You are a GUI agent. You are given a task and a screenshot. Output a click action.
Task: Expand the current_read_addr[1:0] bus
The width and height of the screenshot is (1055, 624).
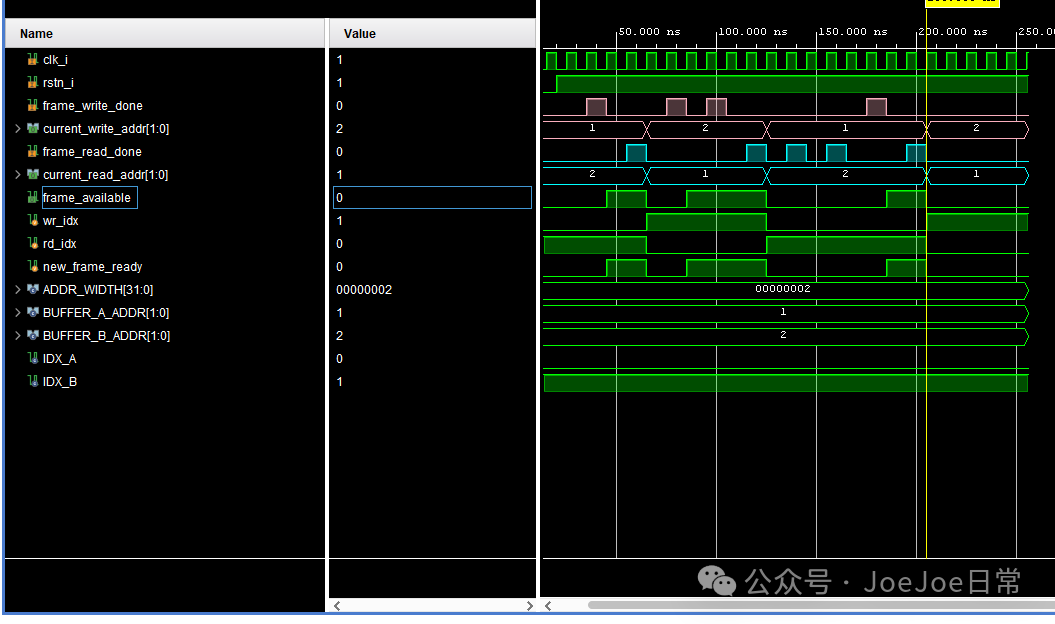pyautogui.click(x=17, y=174)
